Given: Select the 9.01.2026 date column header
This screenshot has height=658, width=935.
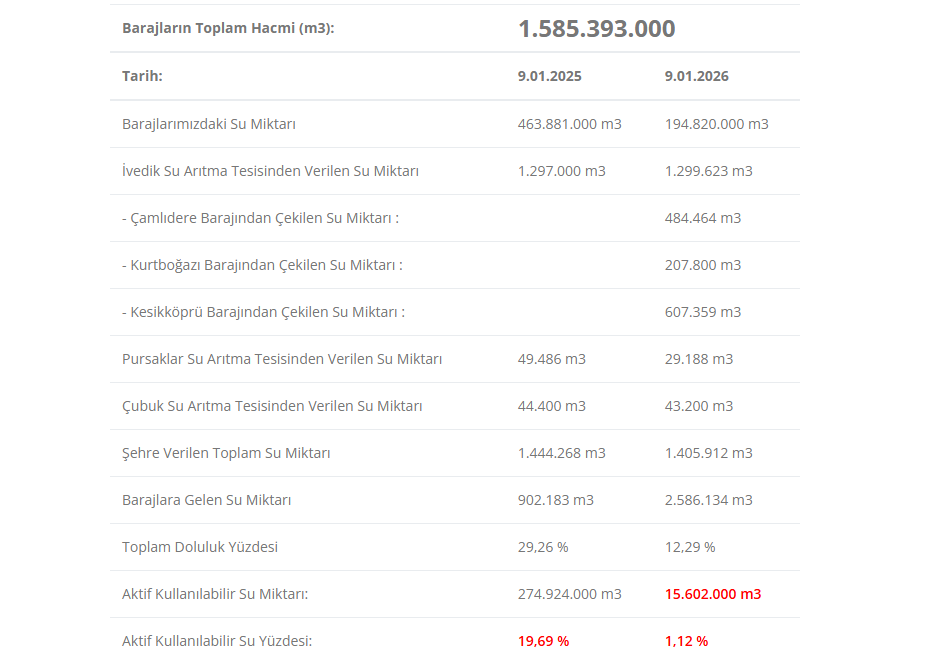Looking at the screenshot, I should tap(696, 76).
